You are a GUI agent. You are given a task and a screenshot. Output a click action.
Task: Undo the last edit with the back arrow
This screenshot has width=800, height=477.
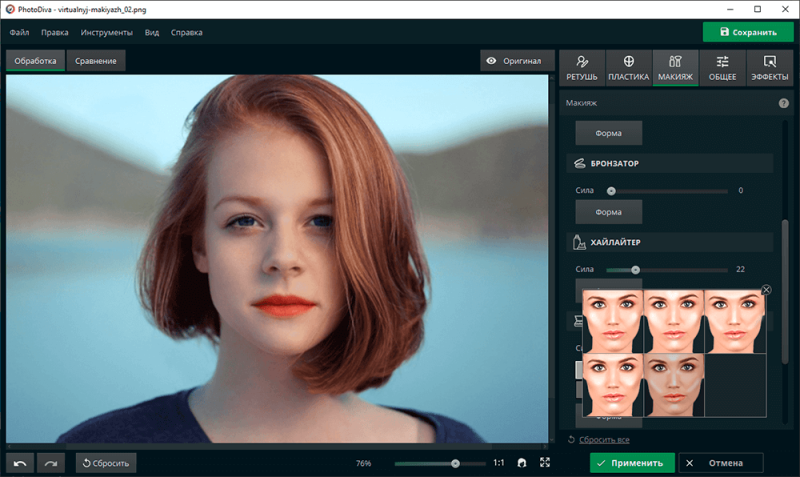20,463
